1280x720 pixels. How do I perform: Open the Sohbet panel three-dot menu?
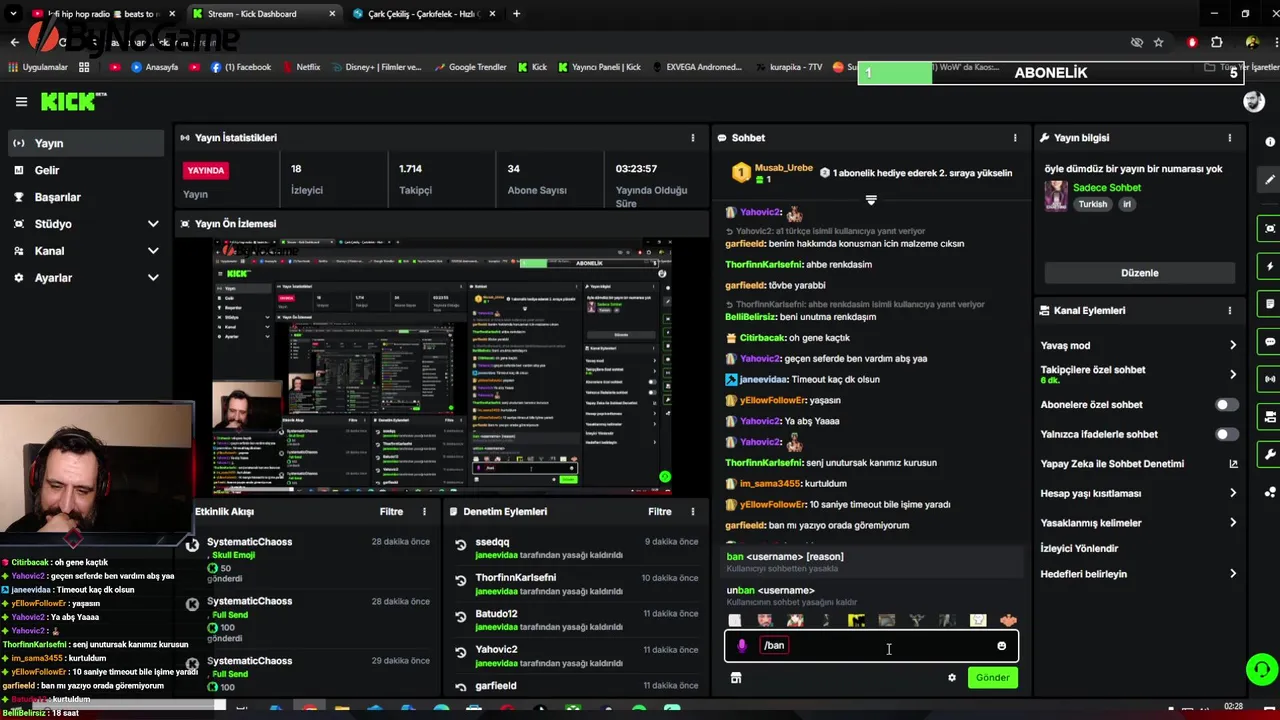1015,138
